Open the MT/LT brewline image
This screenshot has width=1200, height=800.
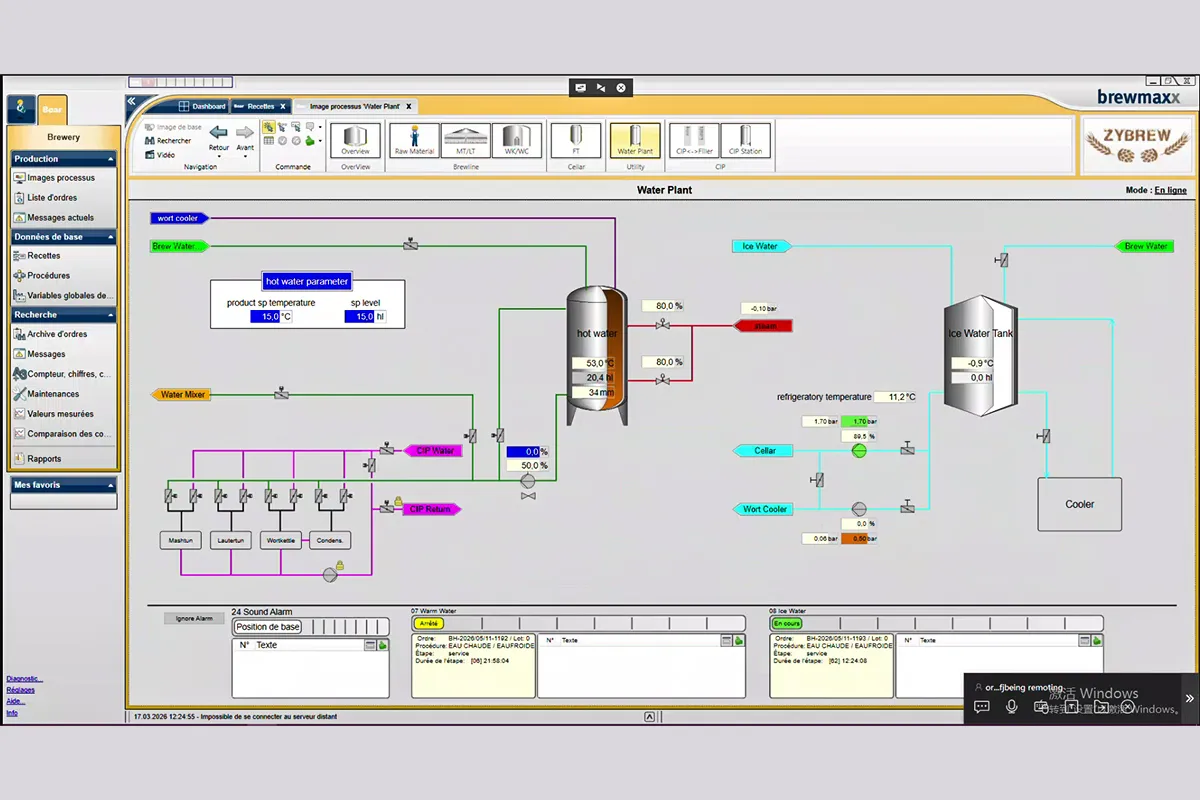coord(465,140)
